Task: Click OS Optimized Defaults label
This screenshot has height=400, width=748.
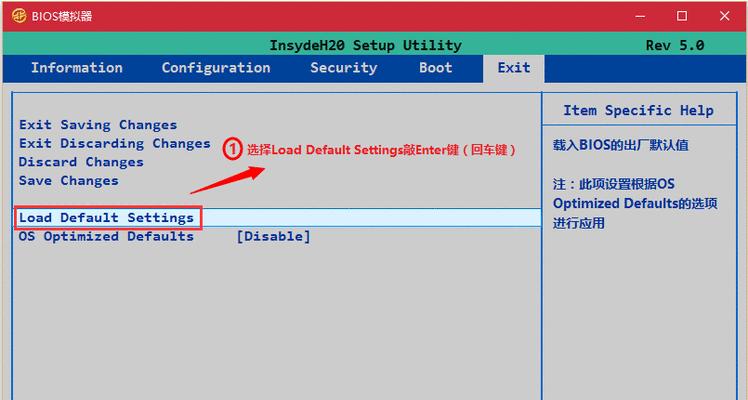Action: (x=106, y=236)
